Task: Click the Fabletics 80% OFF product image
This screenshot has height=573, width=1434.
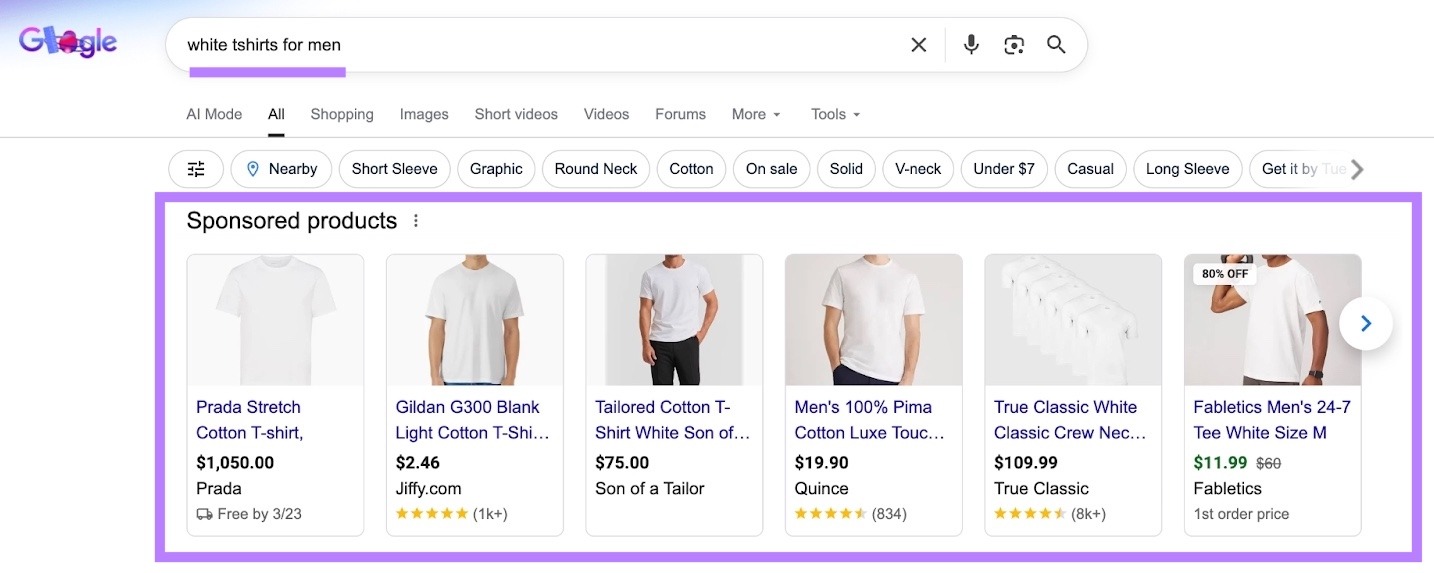Action: pyautogui.click(x=1272, y=320)
